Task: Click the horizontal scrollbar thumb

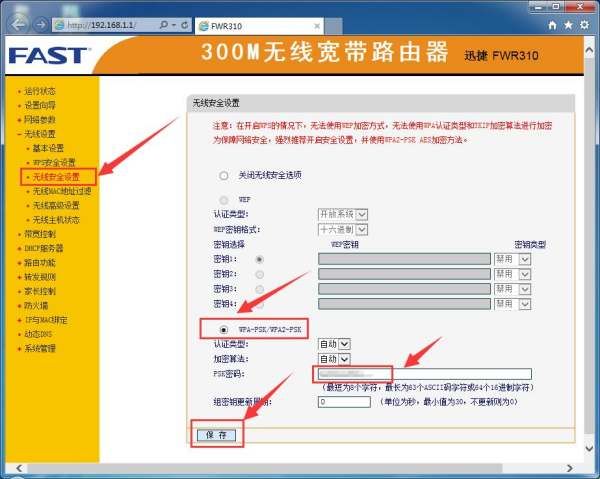Action: 265,468
